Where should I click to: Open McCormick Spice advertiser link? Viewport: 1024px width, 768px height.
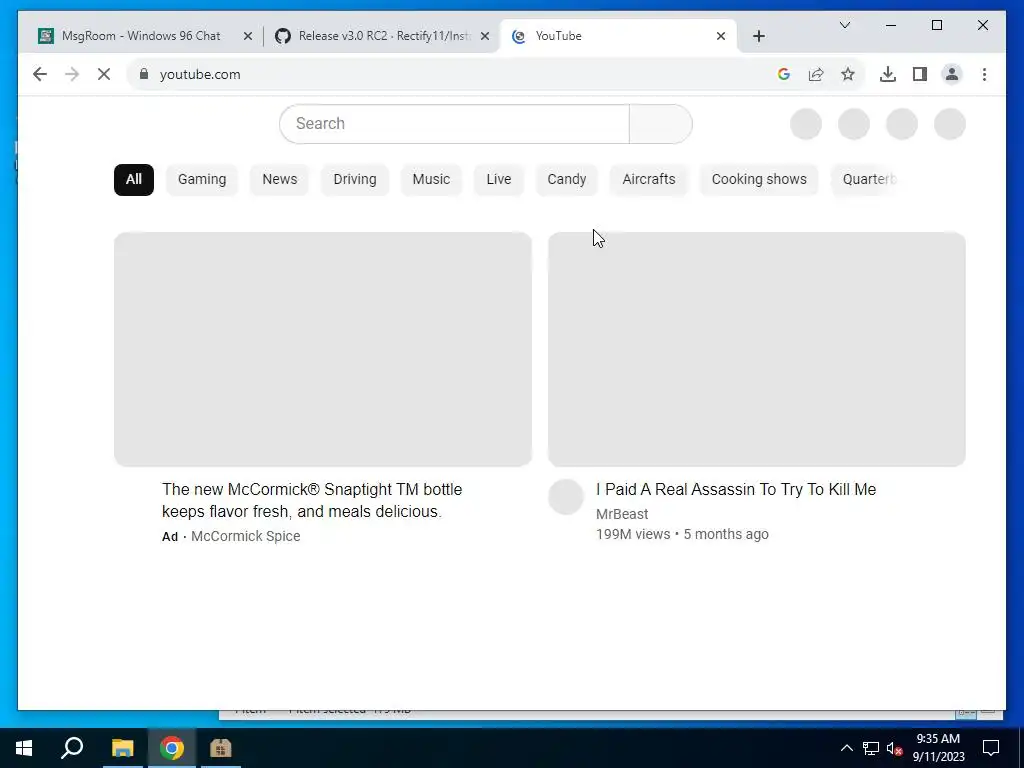click(246, 536)
